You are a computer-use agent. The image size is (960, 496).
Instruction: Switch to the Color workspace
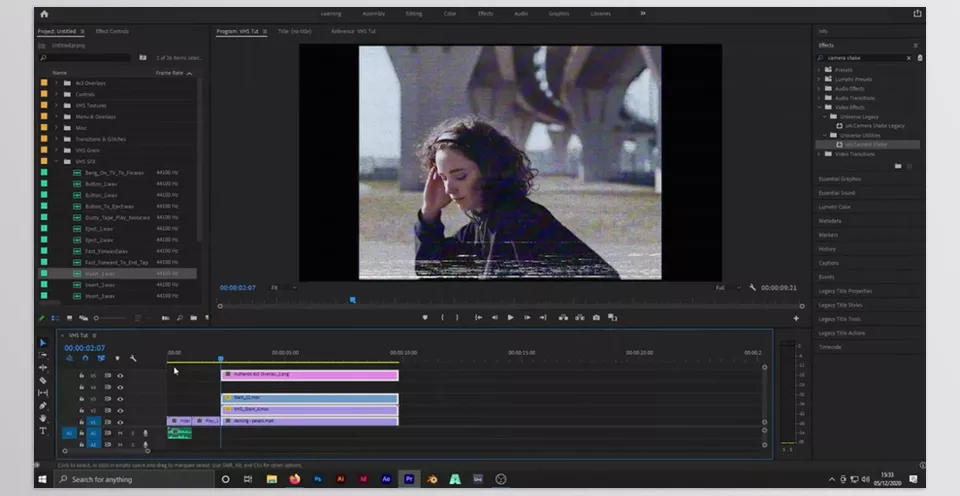click(450, 13)
